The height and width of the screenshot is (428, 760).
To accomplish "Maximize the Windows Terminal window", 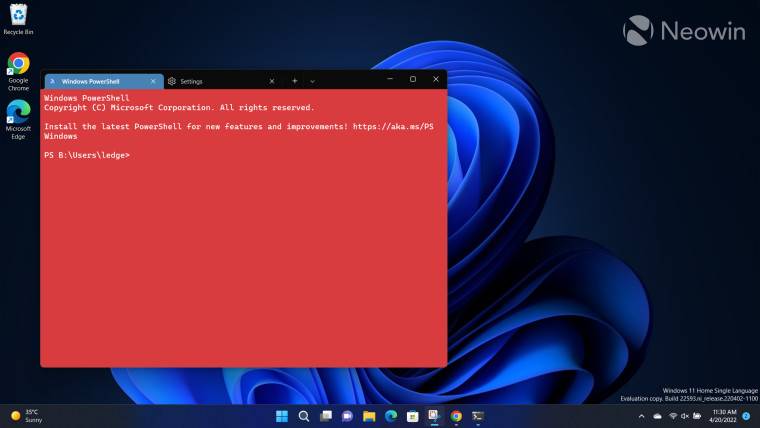I will 412,79.
